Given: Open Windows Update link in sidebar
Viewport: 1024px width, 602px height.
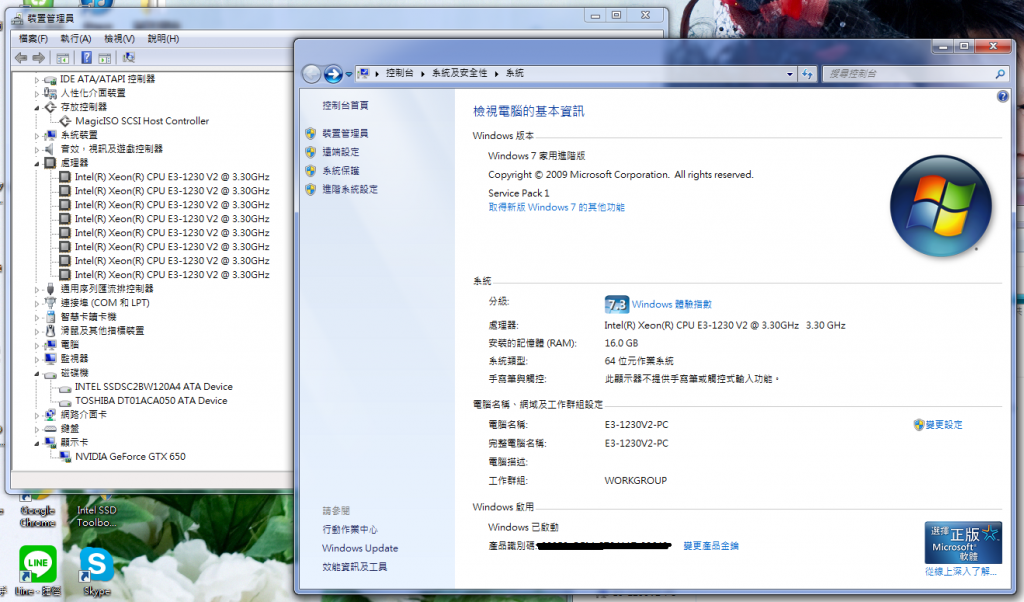Looking at the screenshot, I should [360, 548].
